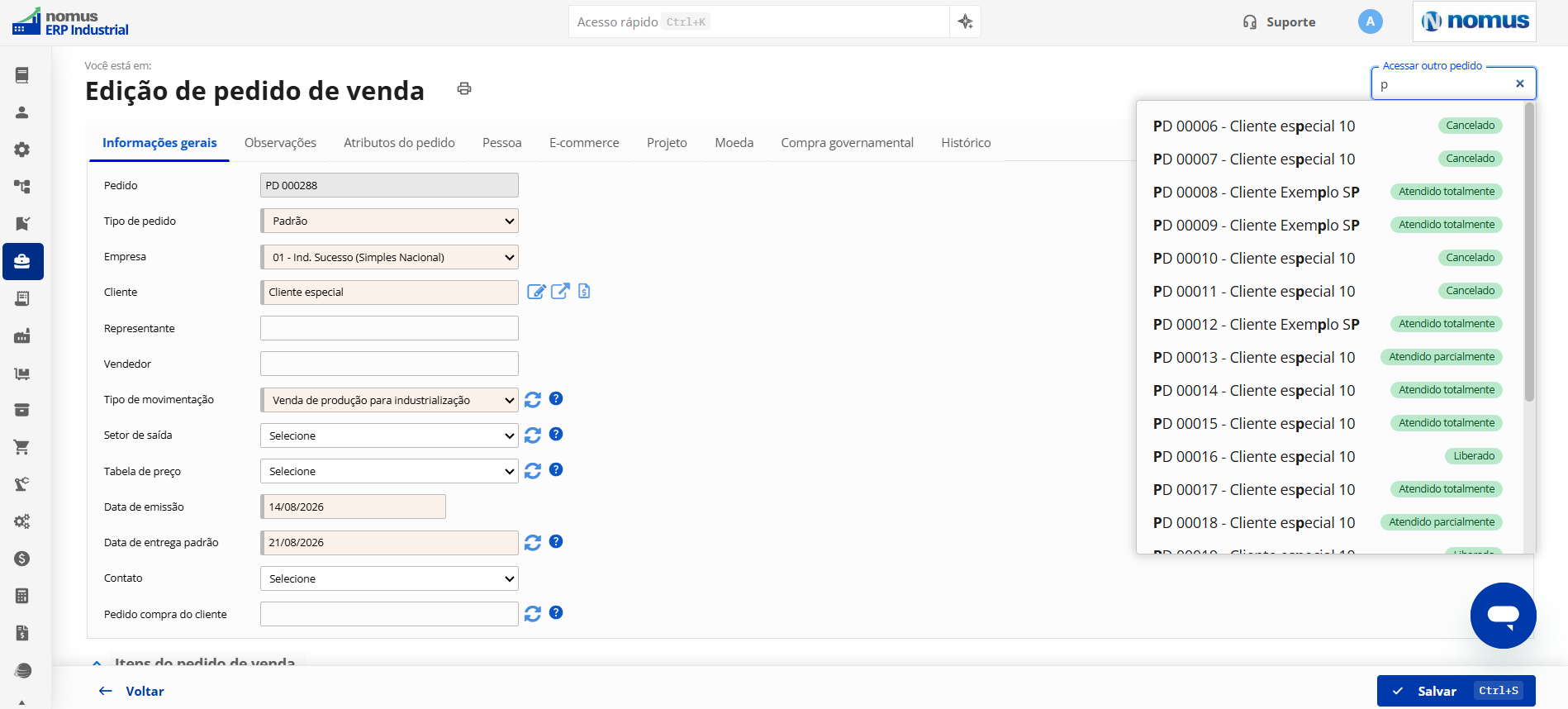Open client in external link icon

pos(560,291)
